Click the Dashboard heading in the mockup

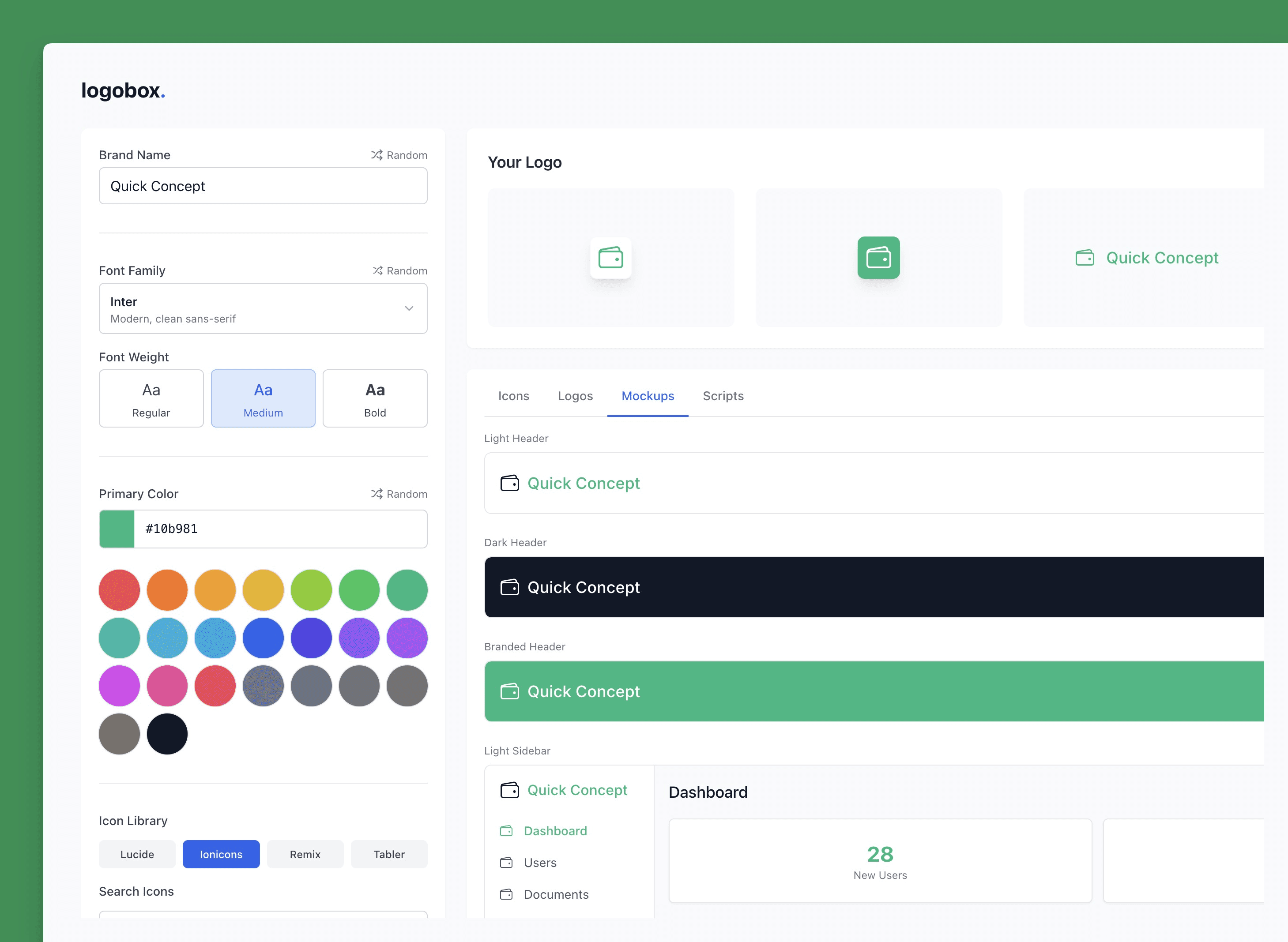point(708,792)
